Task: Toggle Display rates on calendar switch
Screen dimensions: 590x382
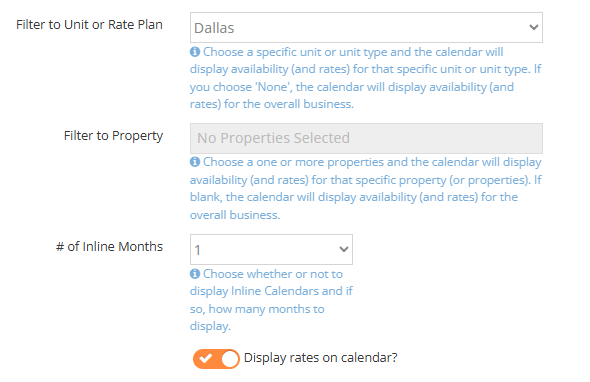Action: coord(216,359)
